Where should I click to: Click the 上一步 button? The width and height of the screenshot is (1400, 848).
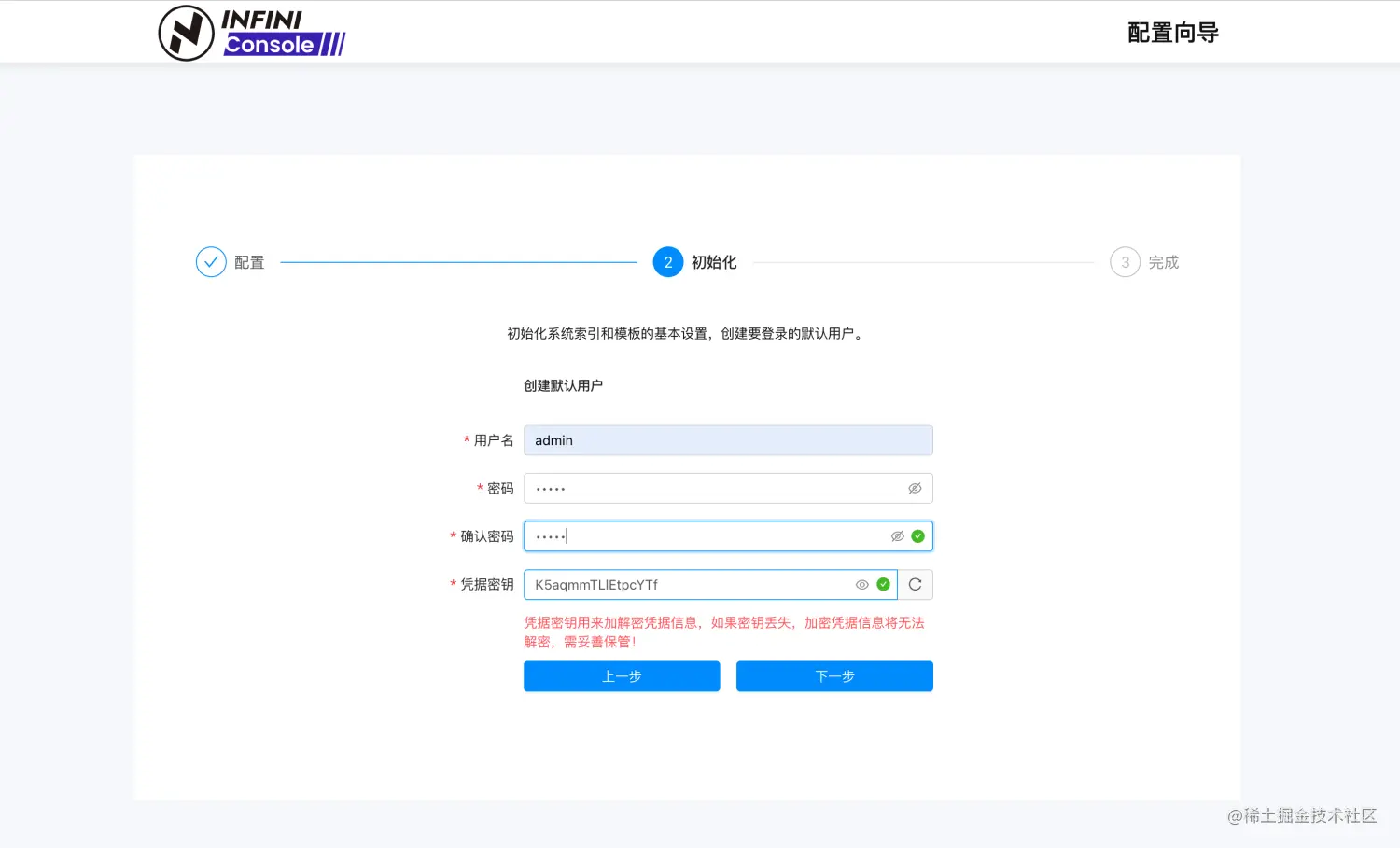(621, 675)
